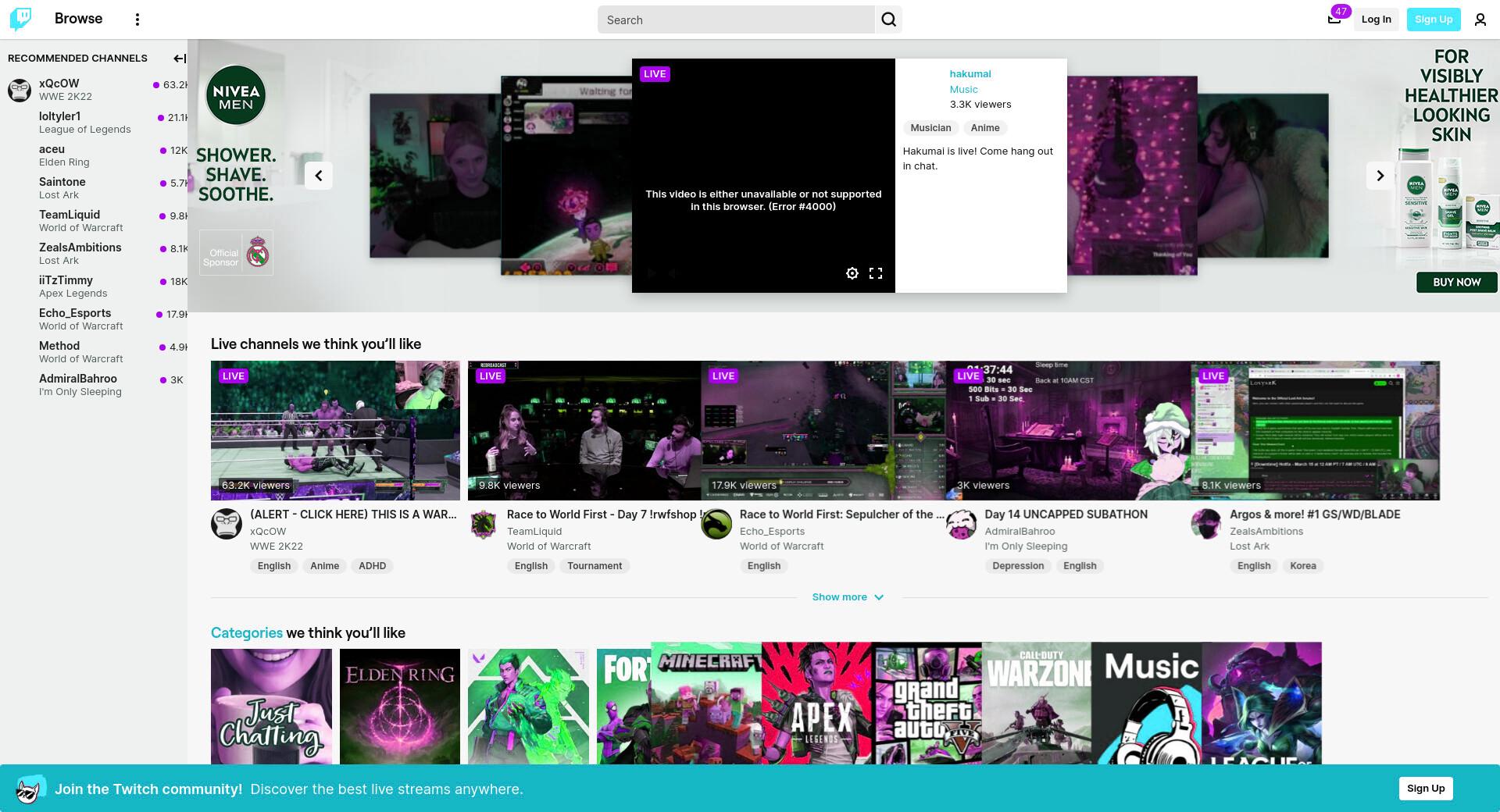Image resolution: width=1500 pixels, height=812 pixels.
Task: Open ZealsAmbitions stream thumbnail with 8.1K viewers
Action: (1315, 430)
